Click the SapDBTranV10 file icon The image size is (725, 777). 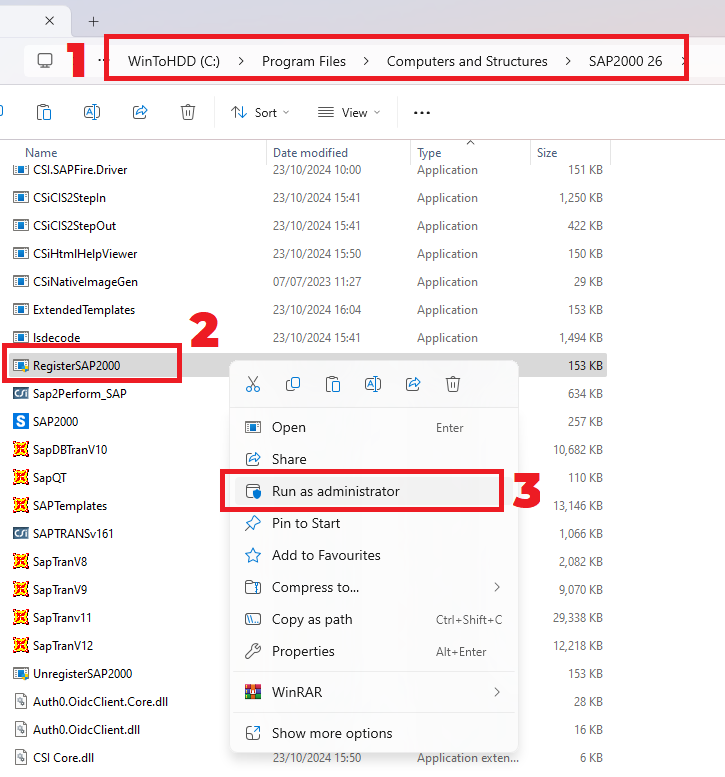pyautogui.click(x=20, y=449)
